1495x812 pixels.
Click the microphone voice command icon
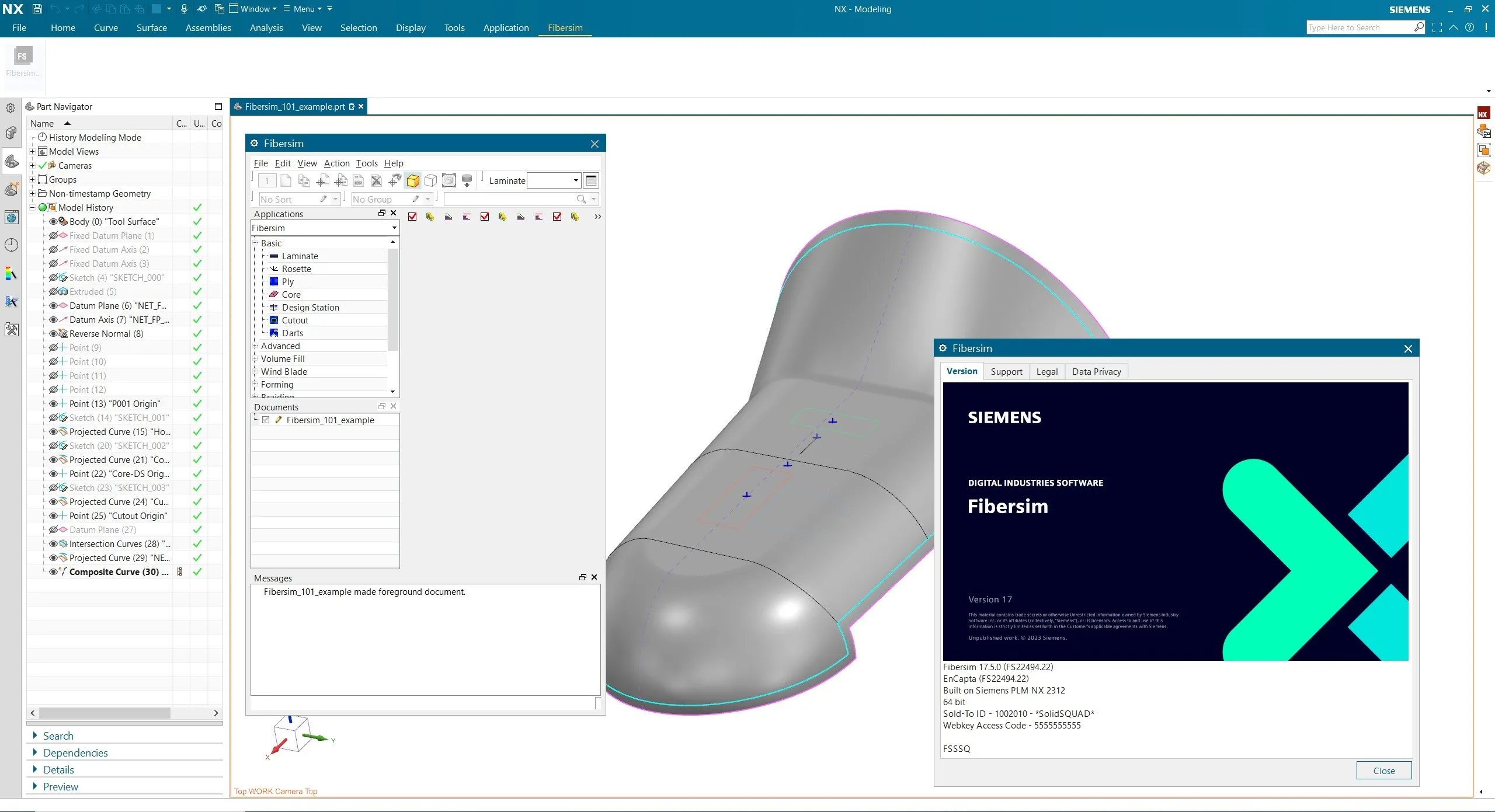pyautogui.click(x=184, y=9)
